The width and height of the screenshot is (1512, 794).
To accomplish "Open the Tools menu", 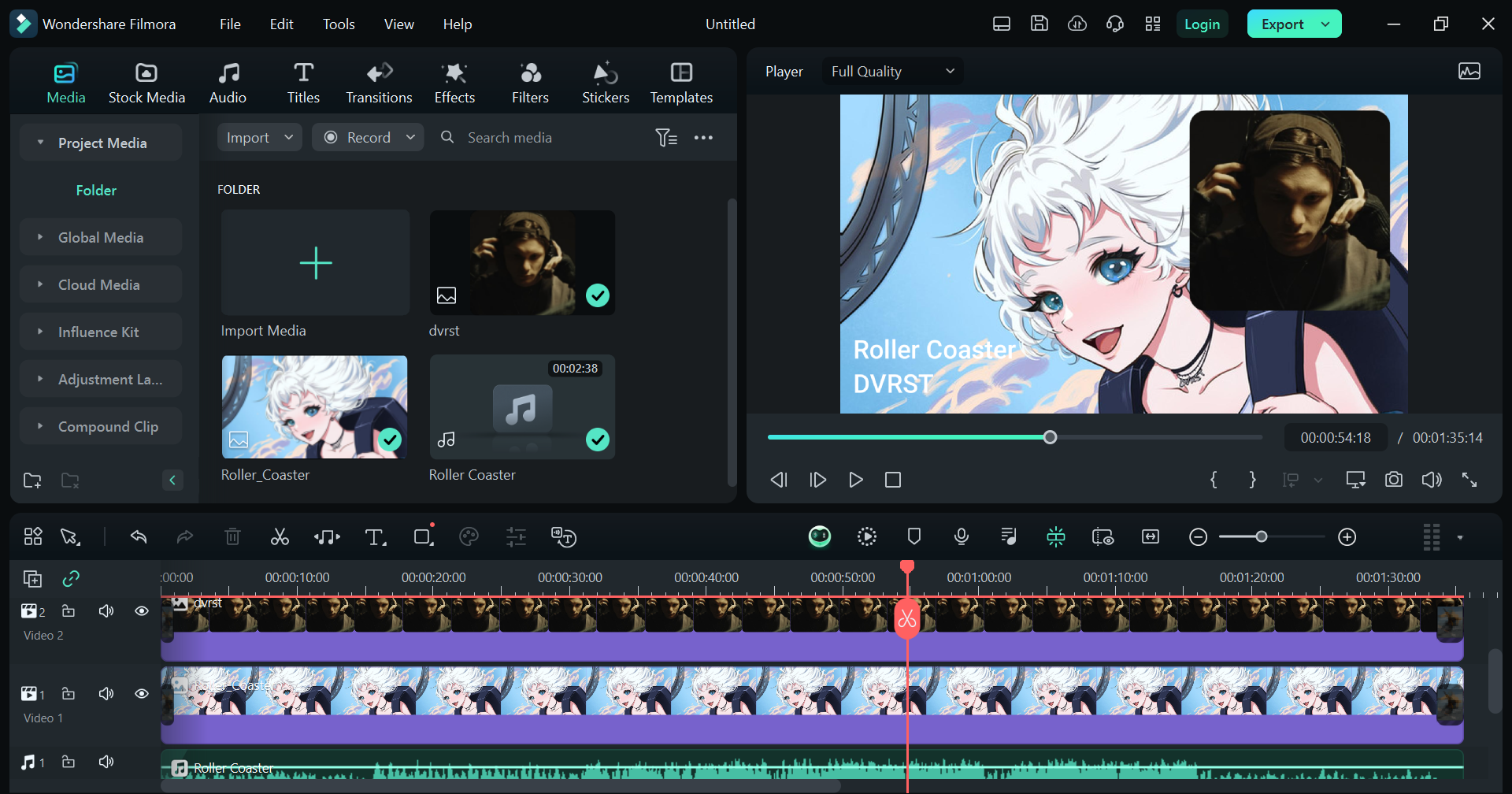I will pyautogui.click(x=339, y=24).
